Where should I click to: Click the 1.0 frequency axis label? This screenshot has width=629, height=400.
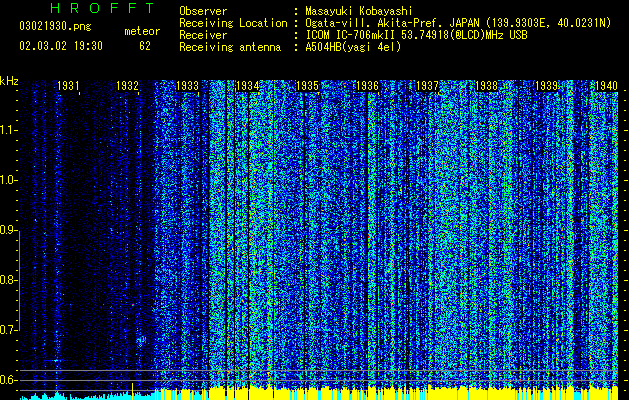(x=9, y=180)
